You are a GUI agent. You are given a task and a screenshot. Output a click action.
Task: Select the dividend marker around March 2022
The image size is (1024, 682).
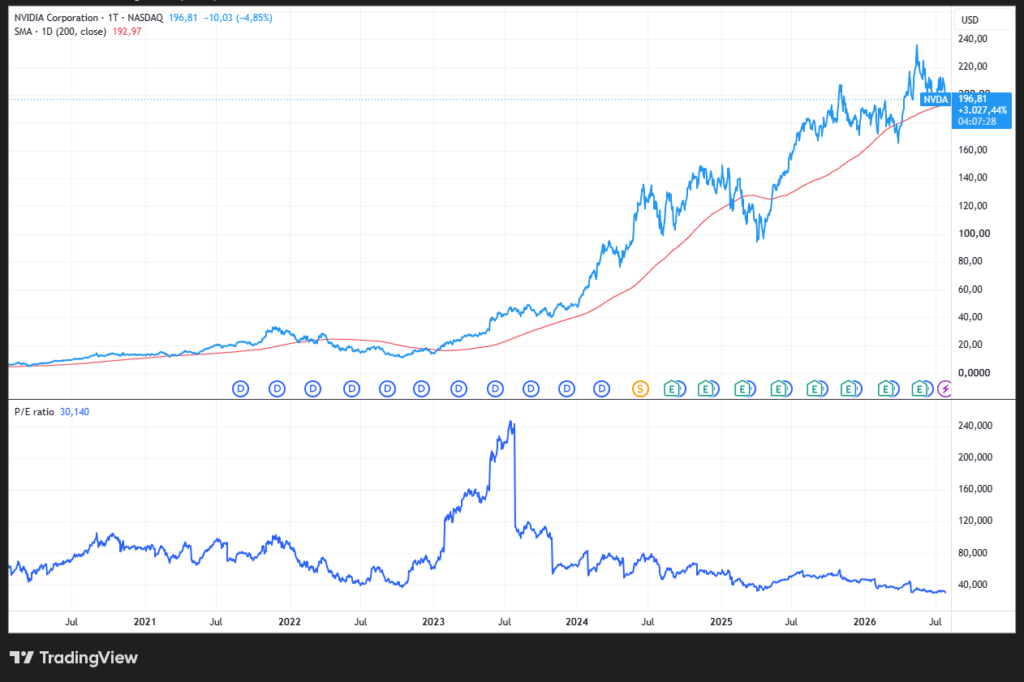point(313,389)
